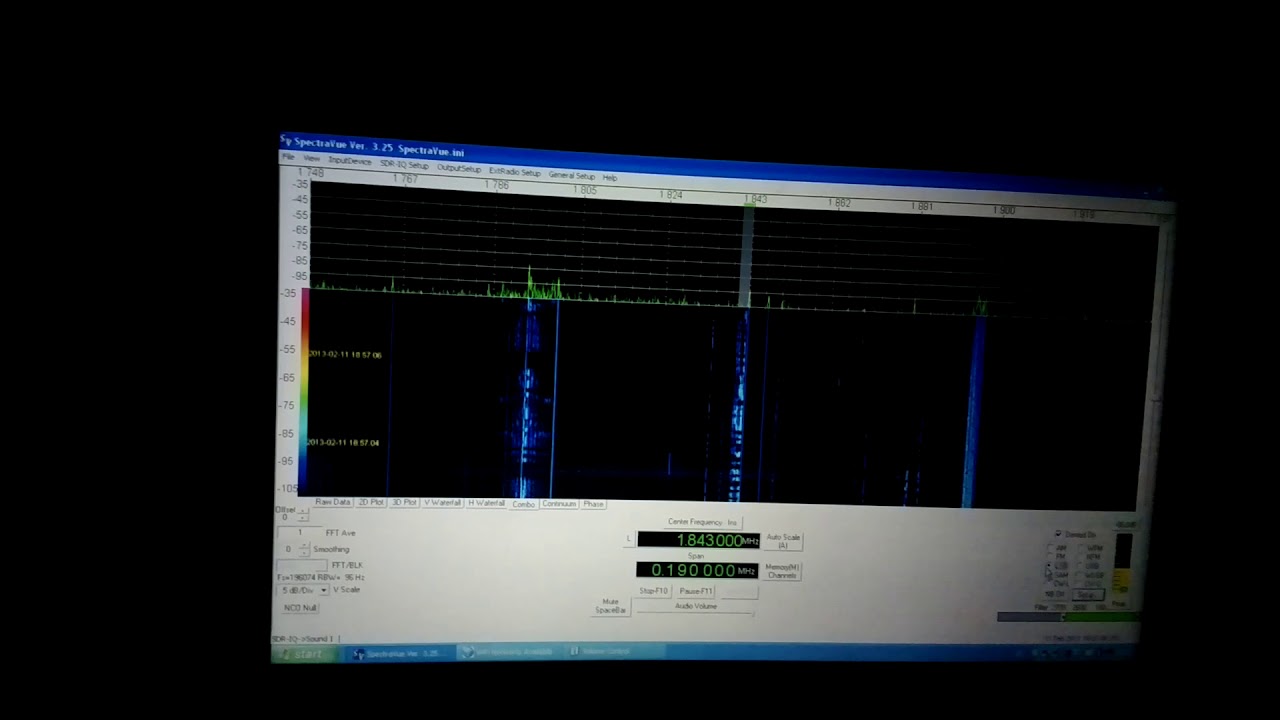
Task: Select the USB demodulation mode
Action: click(1082, 566)
